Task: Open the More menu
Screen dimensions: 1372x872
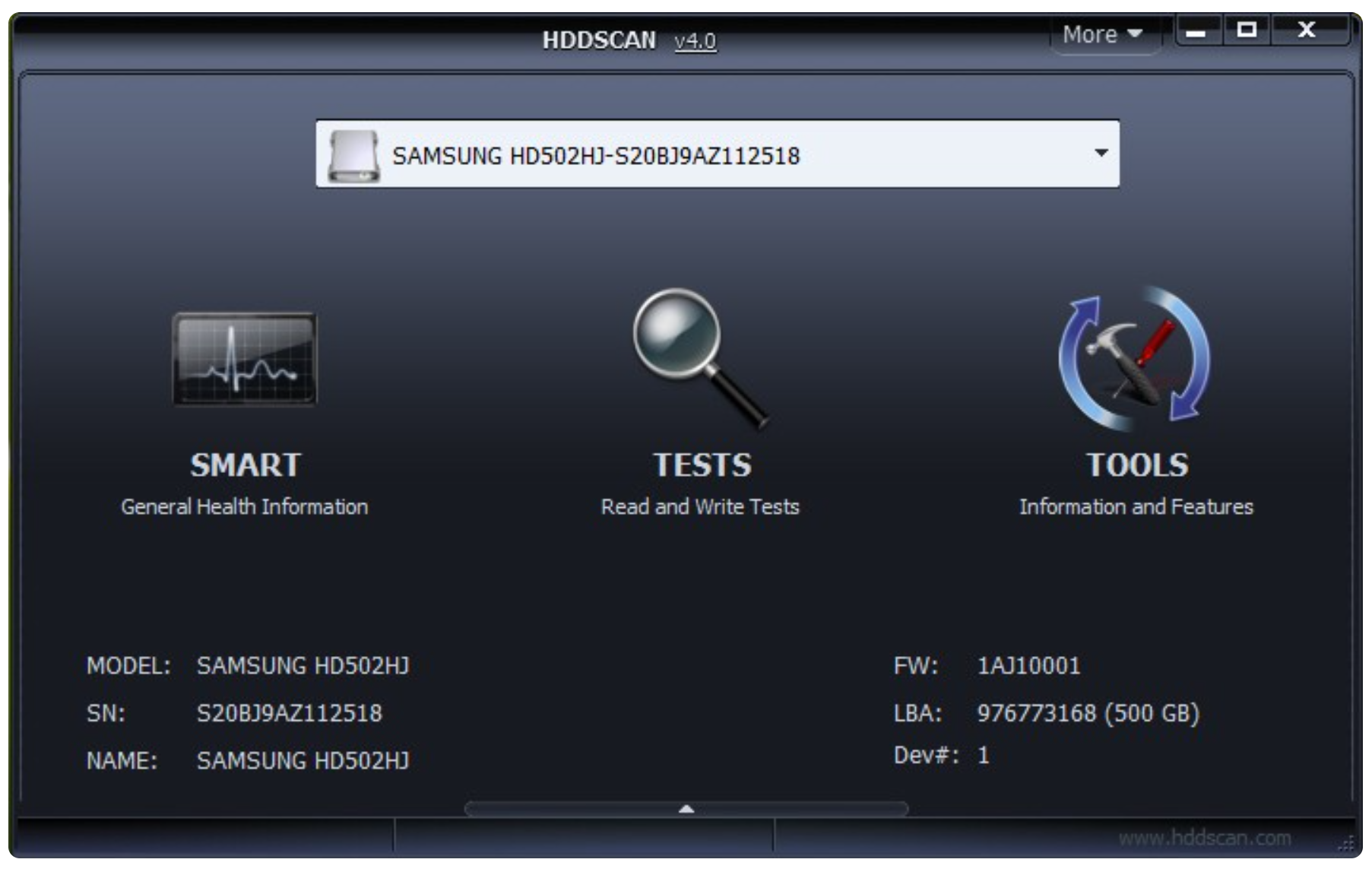Action: [1103, 34]
